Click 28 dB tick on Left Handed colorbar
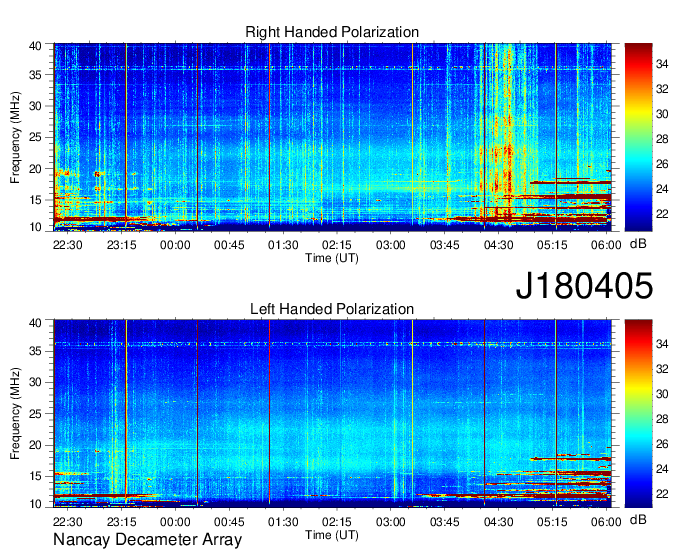Image resolution: width=680 pixels, height=552 pixels. pos(662,419)
